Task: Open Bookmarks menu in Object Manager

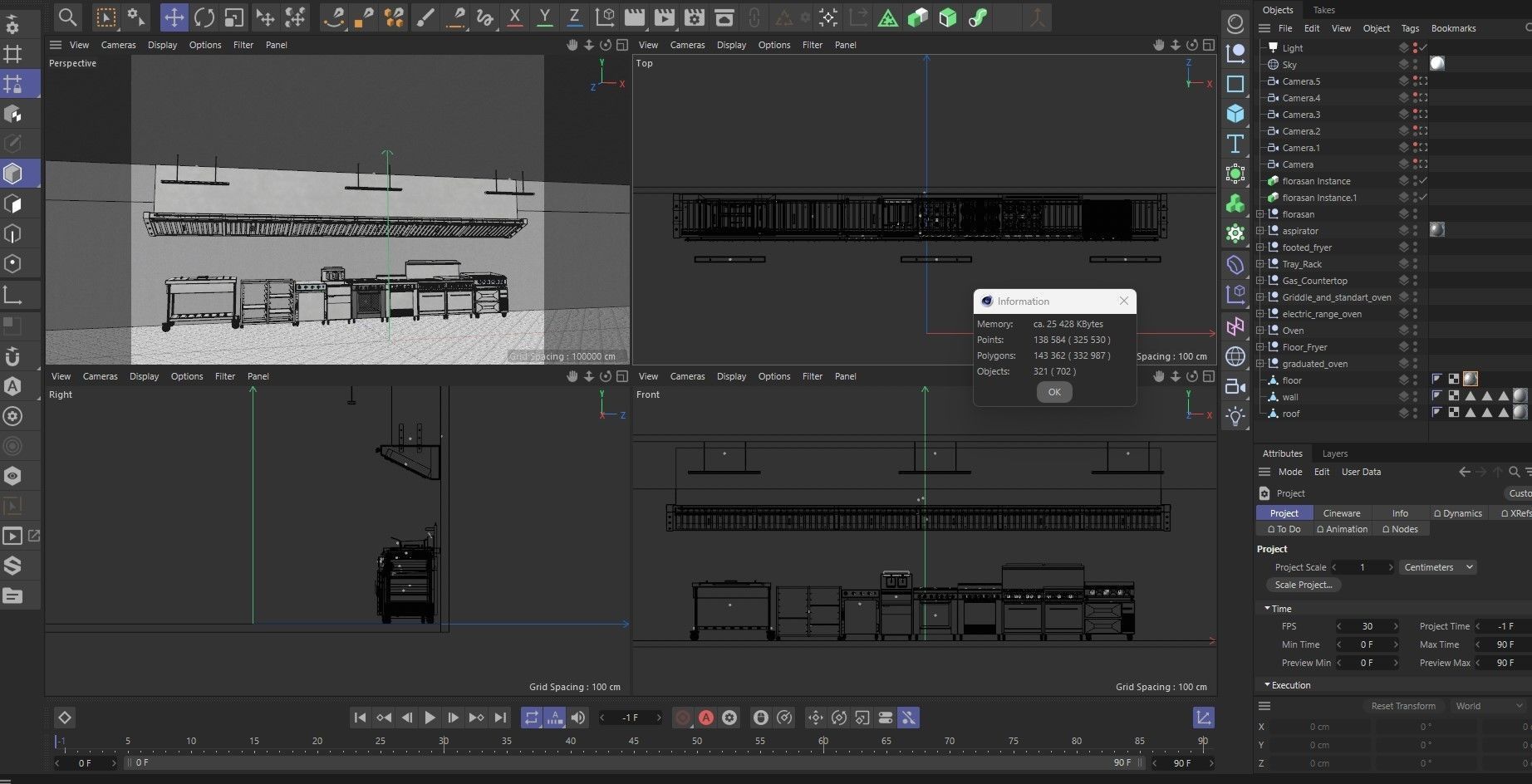Action: click(1453, 28)
